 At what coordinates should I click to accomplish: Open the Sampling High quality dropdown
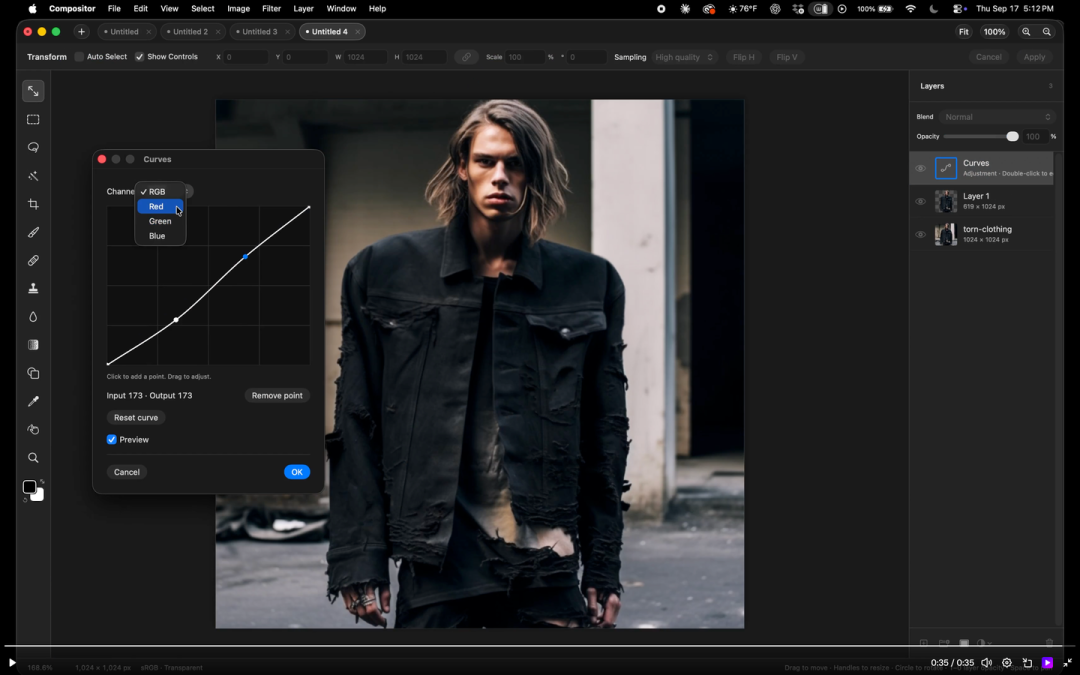tap(685, 57)
